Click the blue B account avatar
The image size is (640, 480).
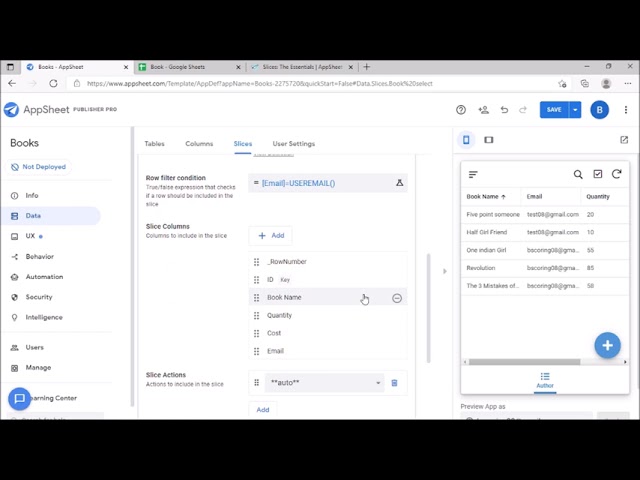(599, 110)
